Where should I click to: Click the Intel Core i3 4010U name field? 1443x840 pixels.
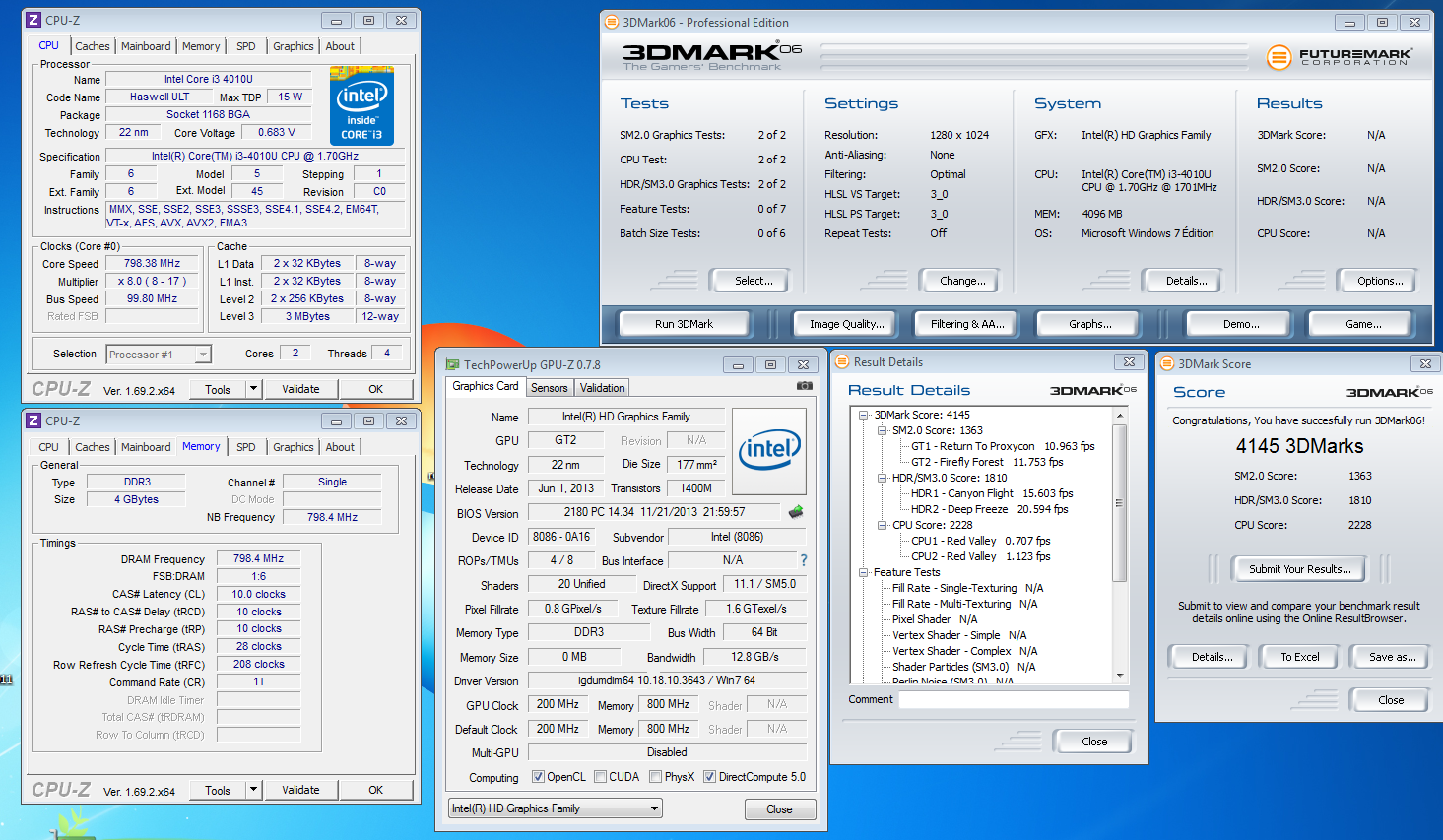(x=208, y=79)
